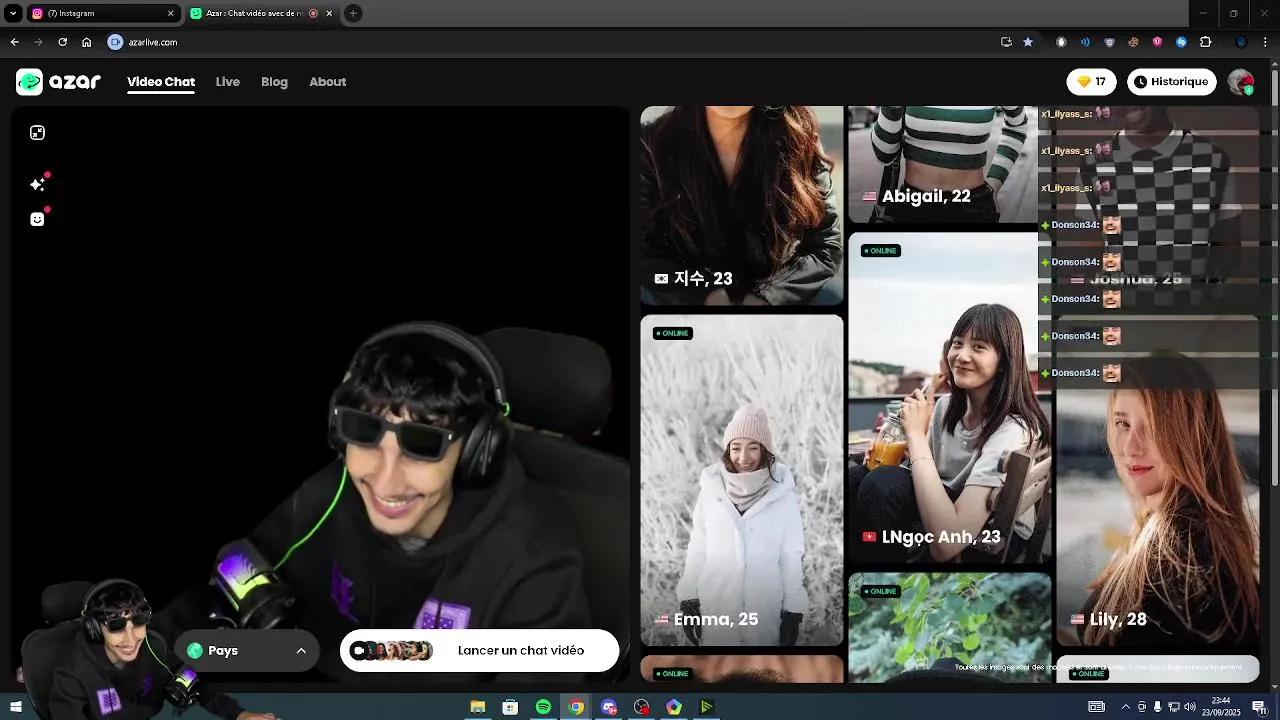Viewport: 1280px width, 720px height.
Task: Open Abigail, 22 profile card
Action: click(x=943, y=164)
